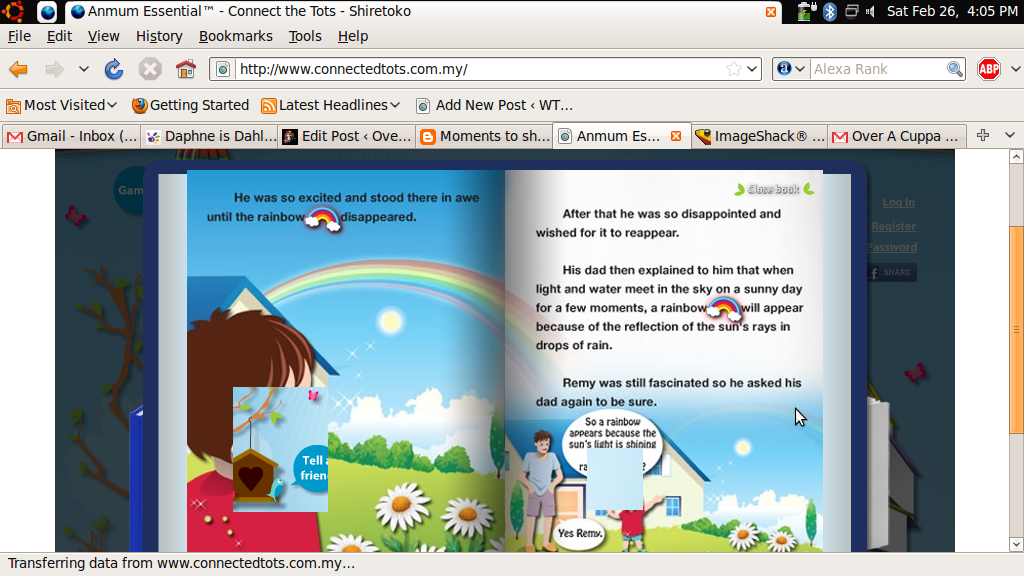Click the clock showing Sat Feb 26

pyautogui.click(x=951, y=11)
